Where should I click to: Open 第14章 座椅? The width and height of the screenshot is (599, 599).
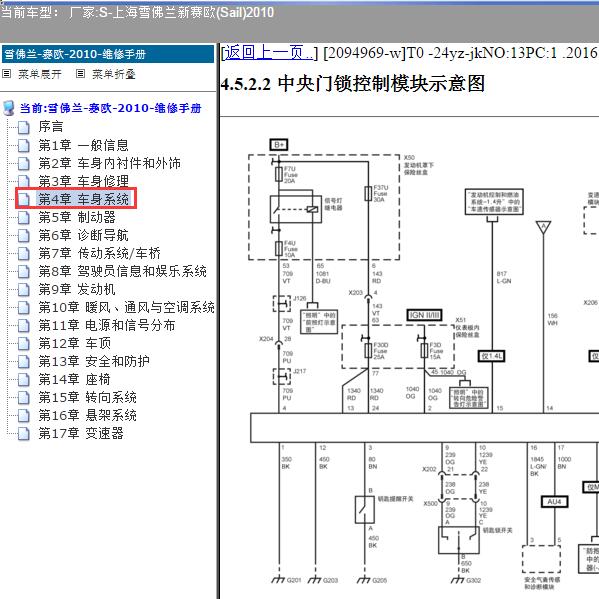(74, 379)
